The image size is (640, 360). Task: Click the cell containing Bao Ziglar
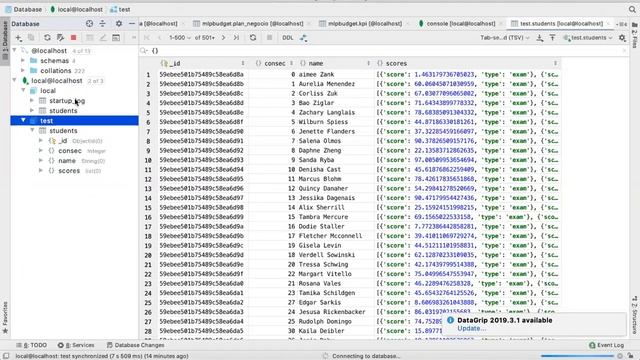pyautogui.click(x=335, y=103)
